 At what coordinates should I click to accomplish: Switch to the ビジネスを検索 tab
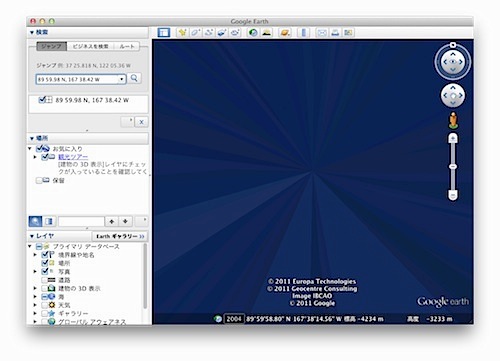(x=90, y=46)
